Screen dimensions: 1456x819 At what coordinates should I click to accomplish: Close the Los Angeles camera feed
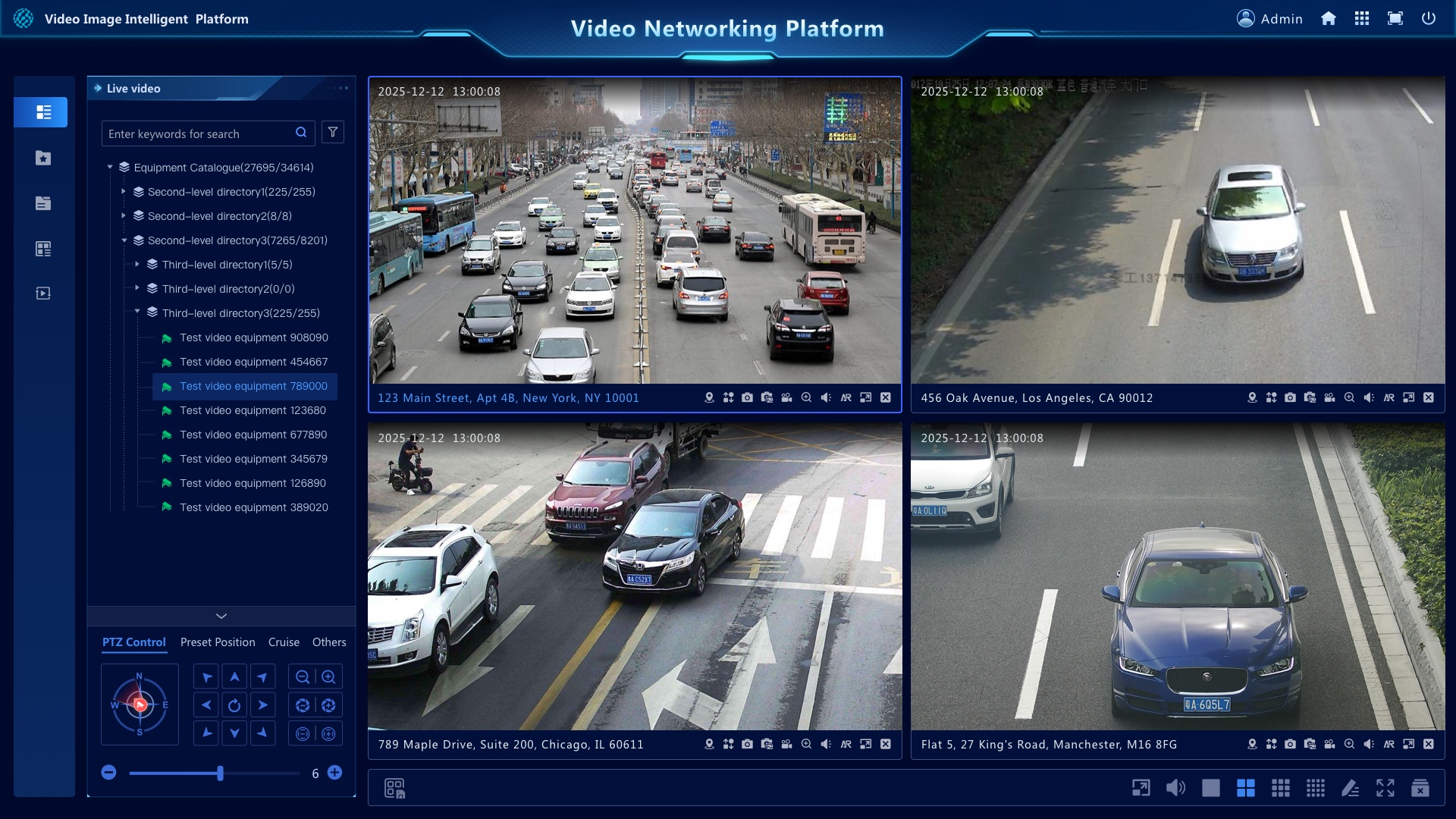point(1429,397)
